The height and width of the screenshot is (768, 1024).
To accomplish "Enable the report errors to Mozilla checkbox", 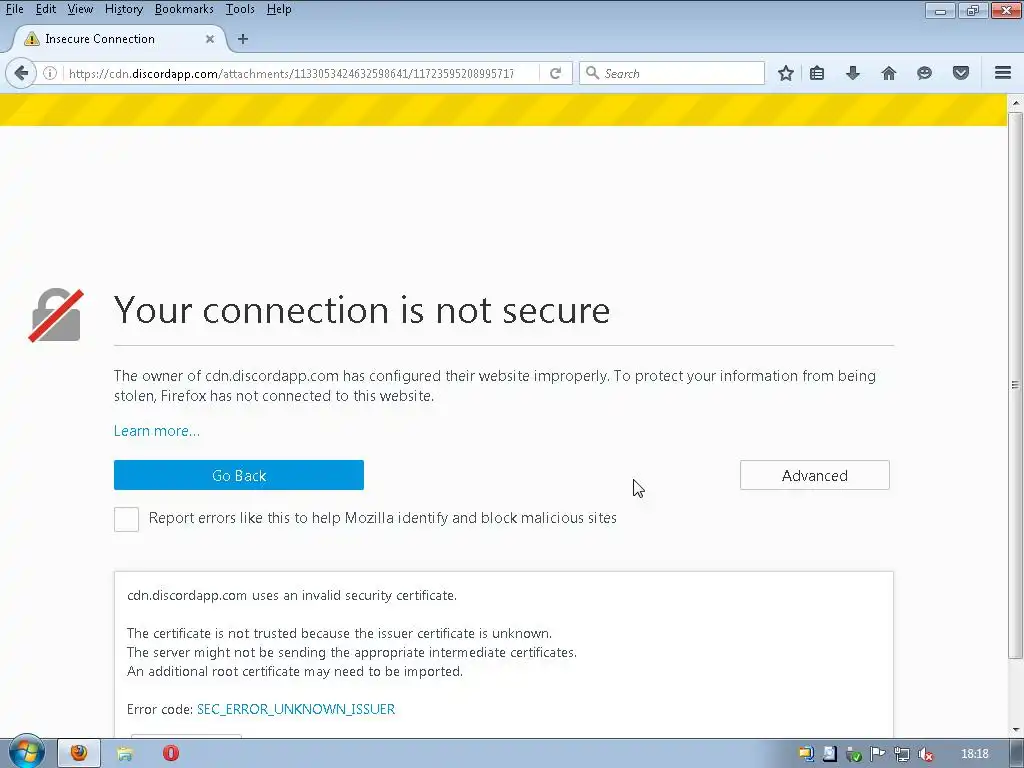I will coord(126,519).
